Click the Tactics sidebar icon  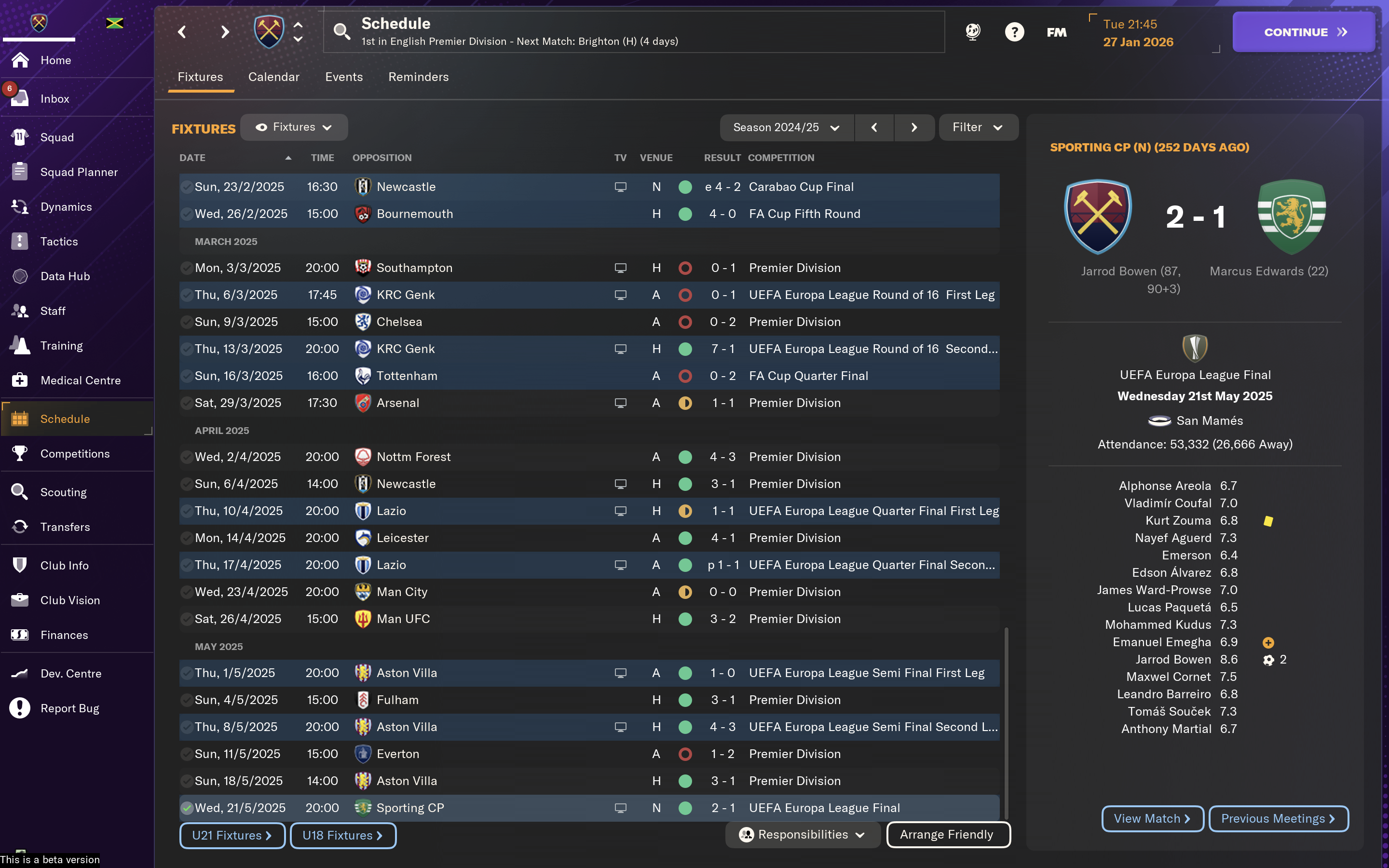point(20,241)
